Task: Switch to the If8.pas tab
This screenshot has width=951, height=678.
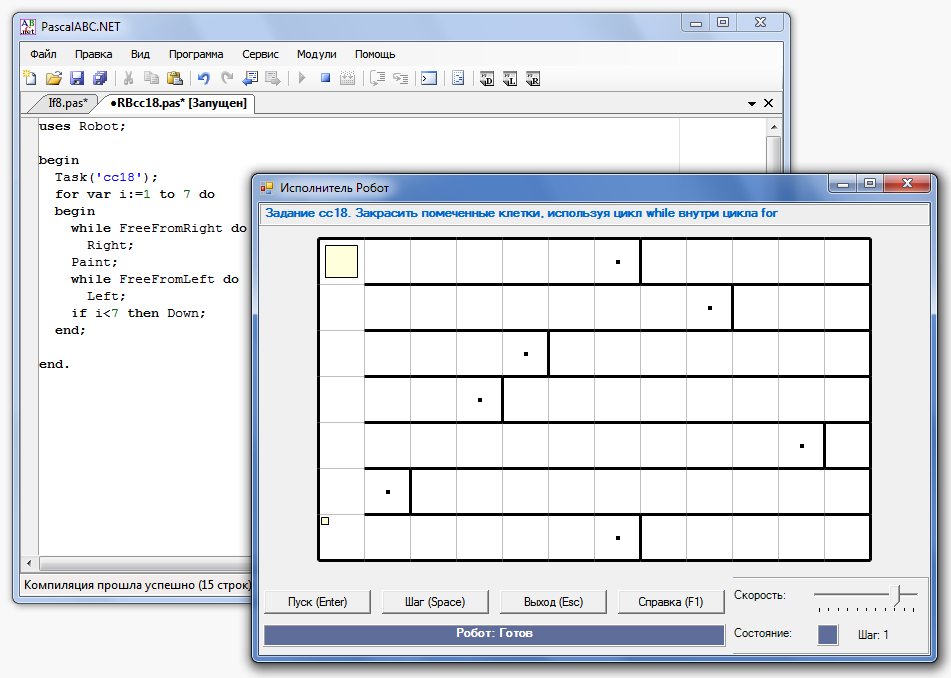Action: (x=68, y=103)
